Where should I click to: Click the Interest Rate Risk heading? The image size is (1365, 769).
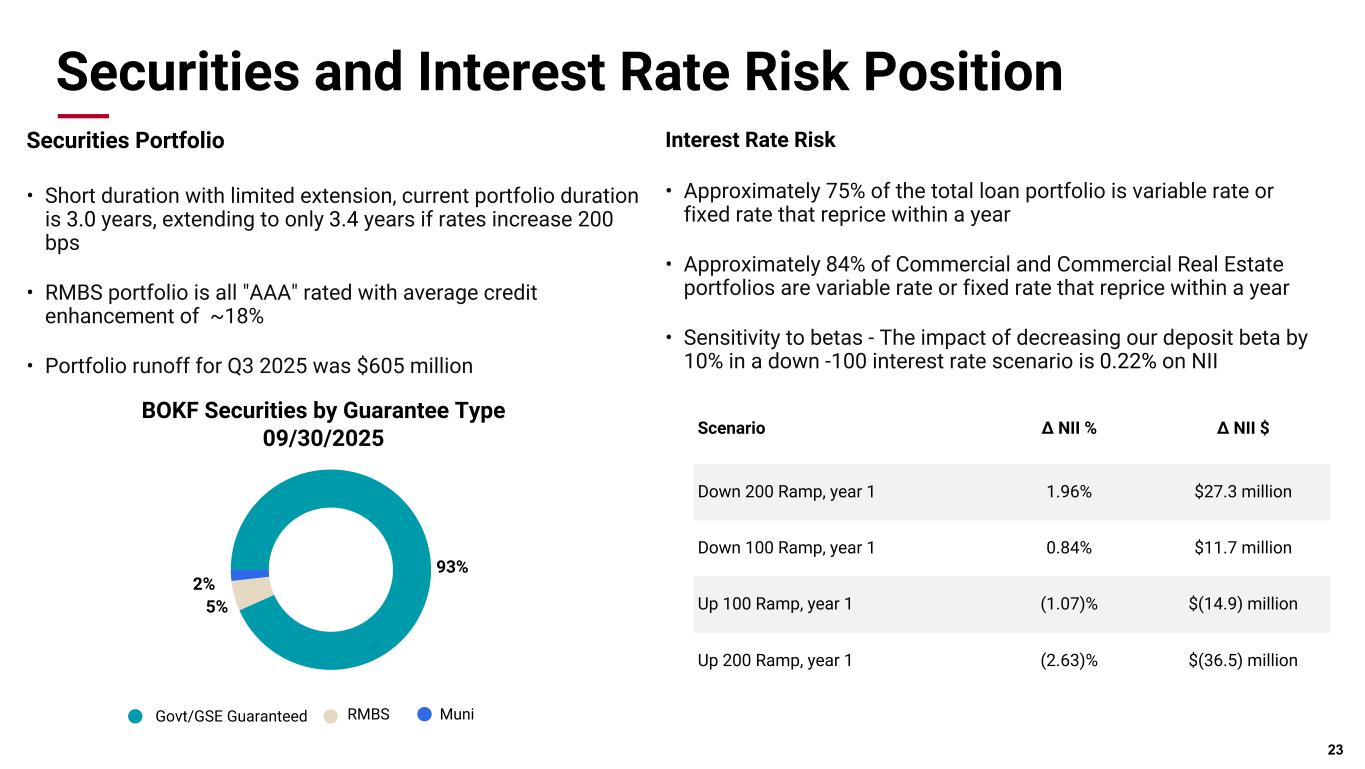point(750,141)
